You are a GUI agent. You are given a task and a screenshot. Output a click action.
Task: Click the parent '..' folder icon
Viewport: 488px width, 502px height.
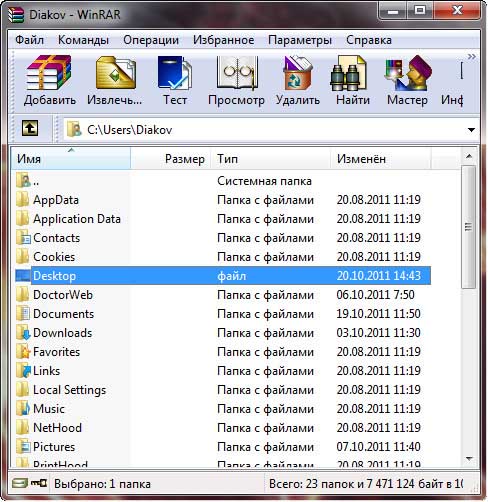click(x=23, y=180)
